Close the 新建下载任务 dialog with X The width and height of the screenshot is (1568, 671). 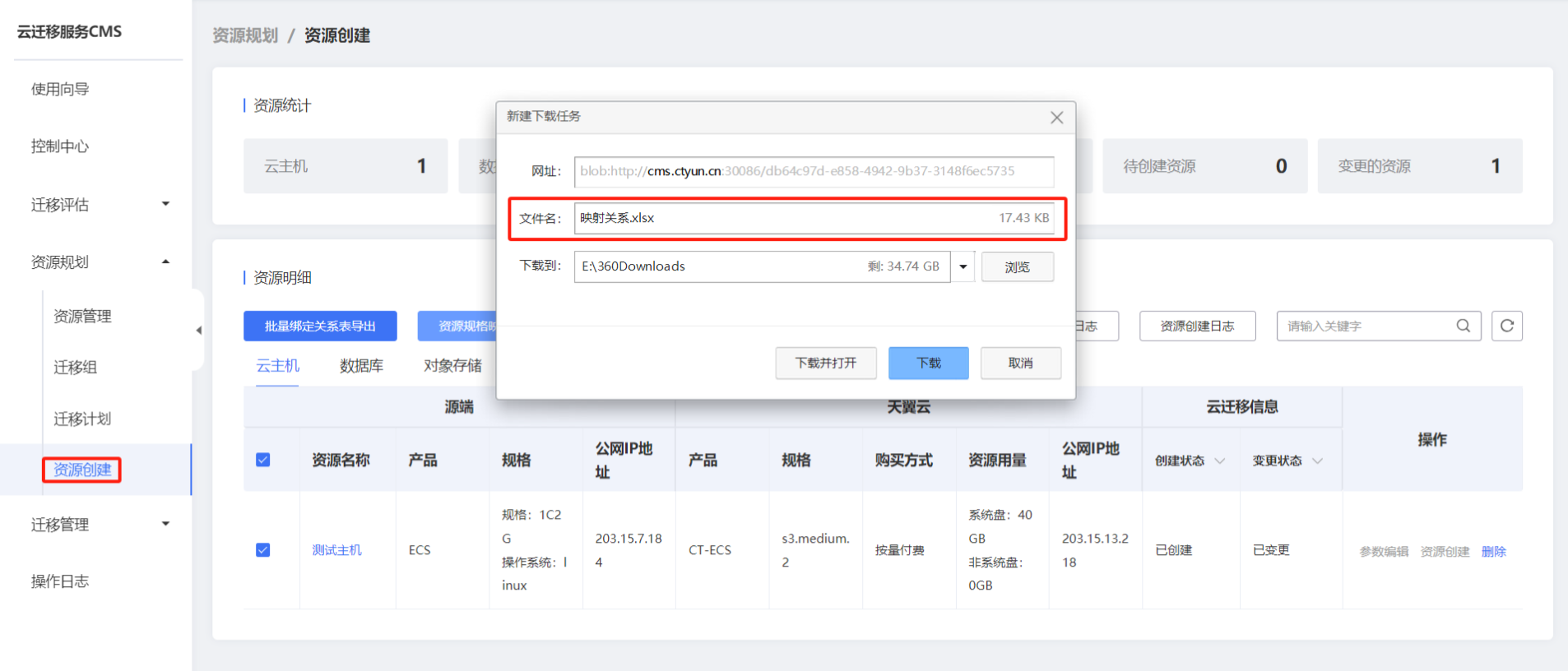(x=1056, y=118)
